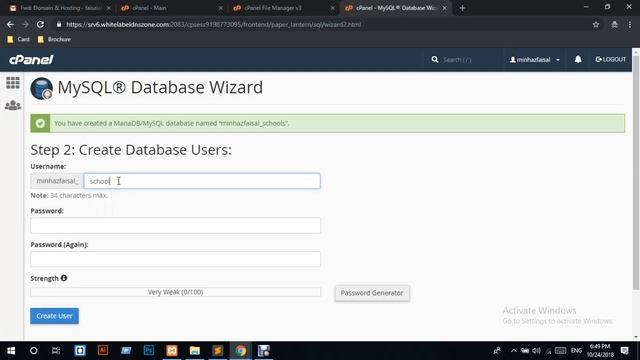Click the Create User button

click(x=54, y=316)
